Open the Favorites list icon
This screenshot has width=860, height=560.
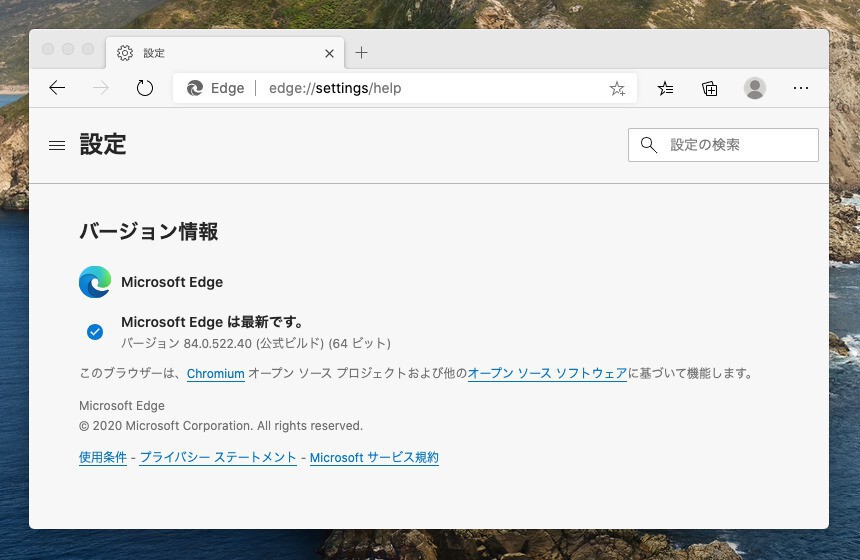pos(666,88)
